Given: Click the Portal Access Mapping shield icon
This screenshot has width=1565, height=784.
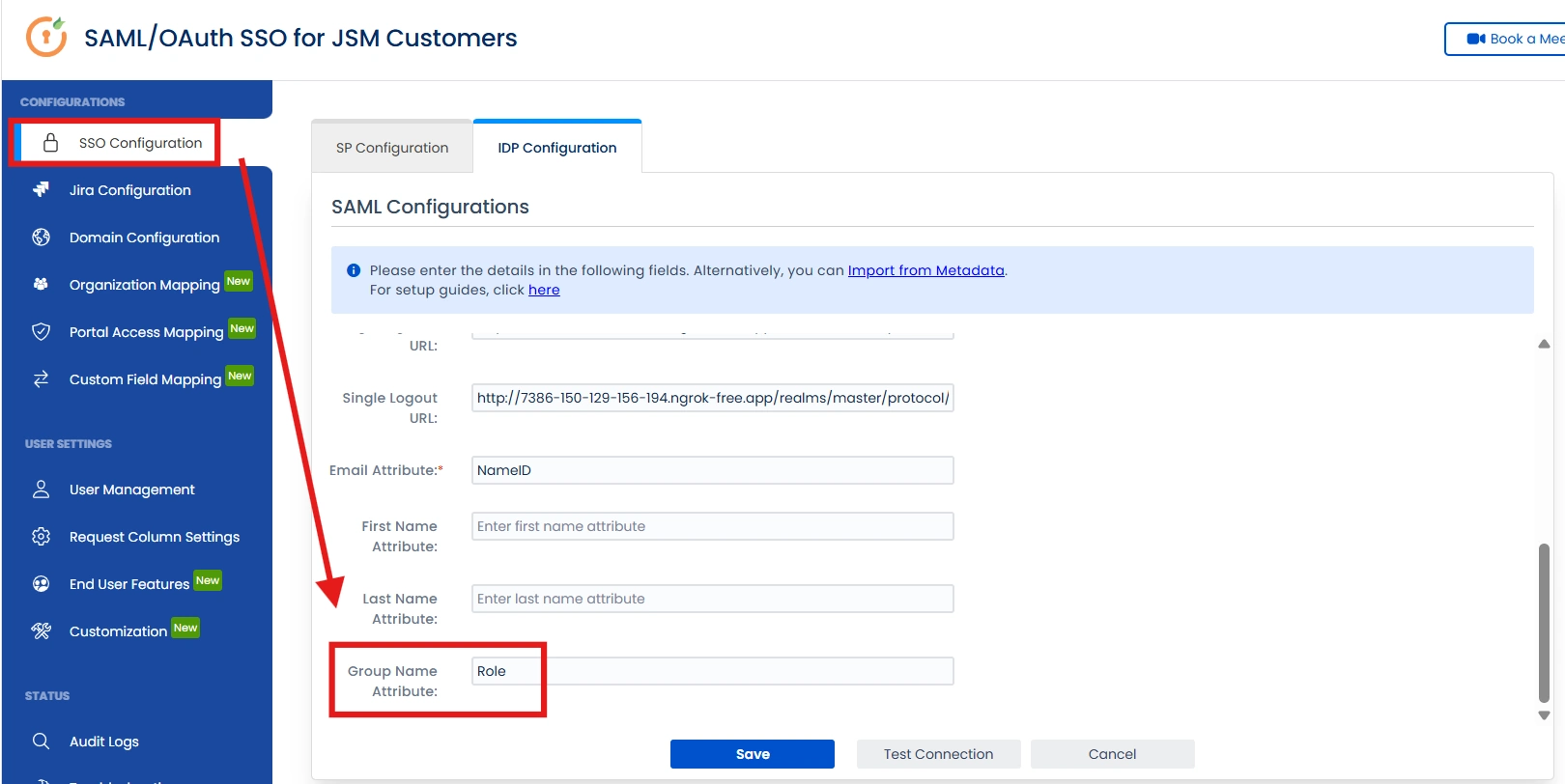Looking at the screenshot, I should (x=41, y=332).
